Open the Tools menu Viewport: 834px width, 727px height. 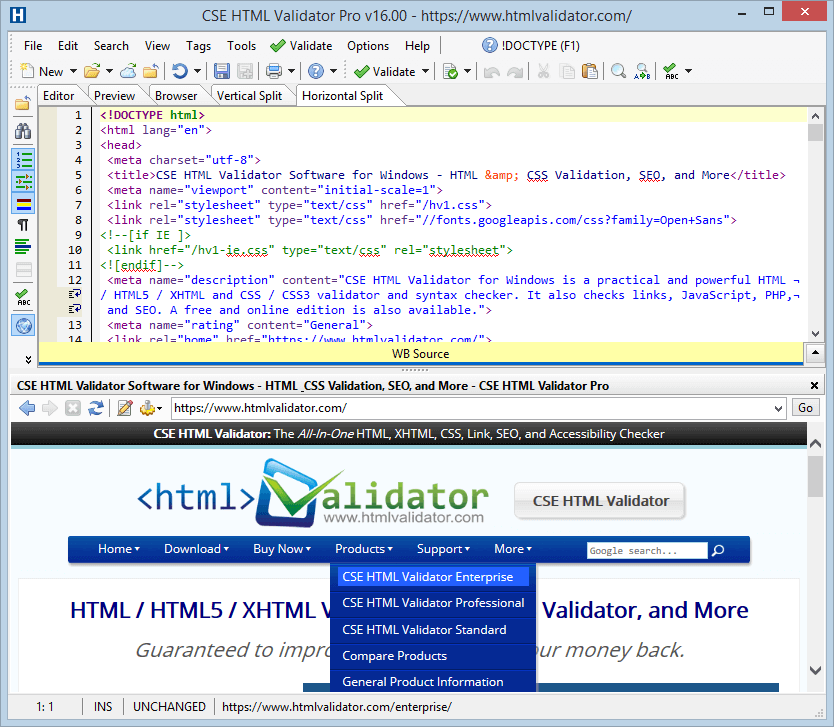coord(241,46)
